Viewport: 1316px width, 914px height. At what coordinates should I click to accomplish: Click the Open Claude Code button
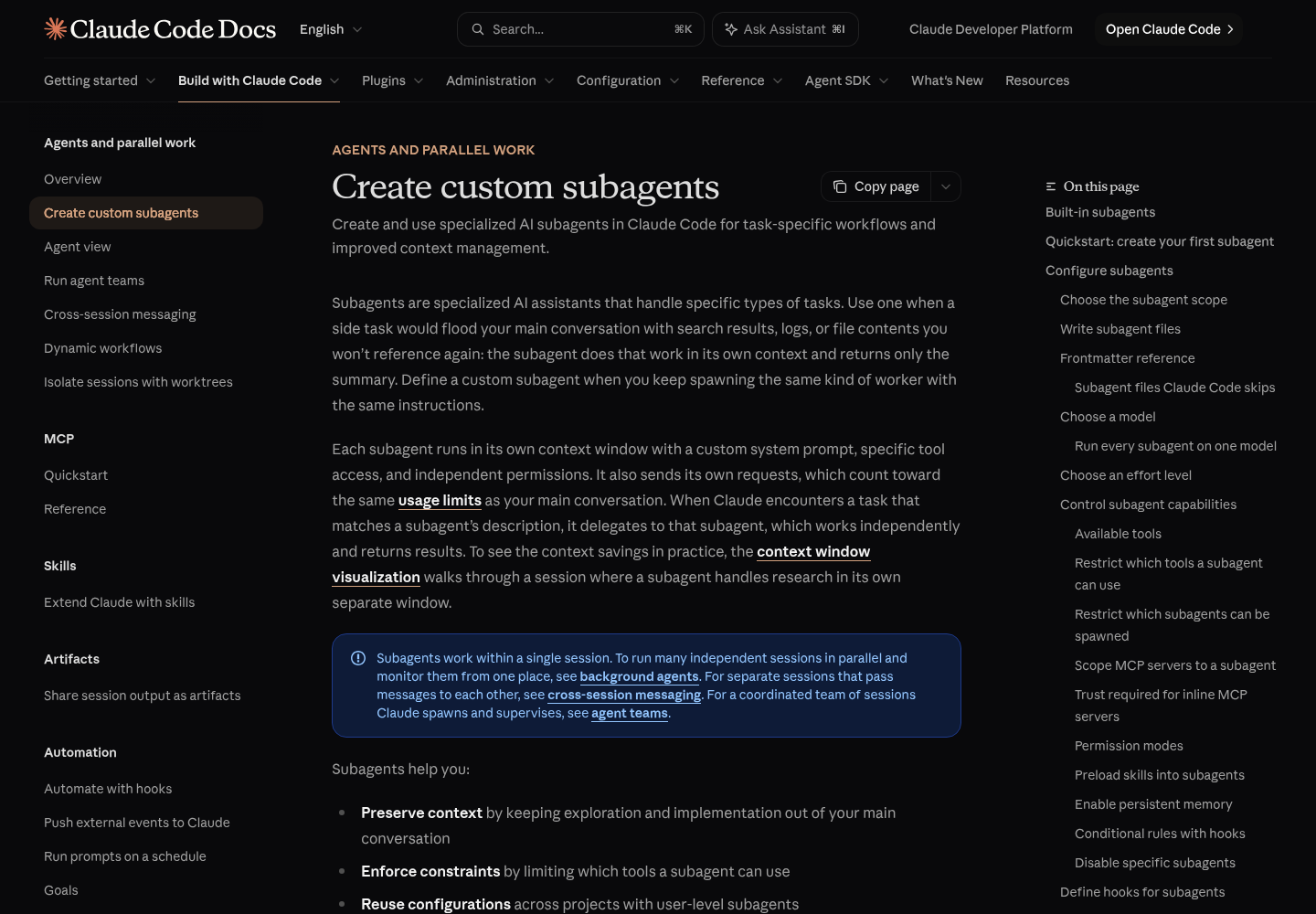[1169, 29]
